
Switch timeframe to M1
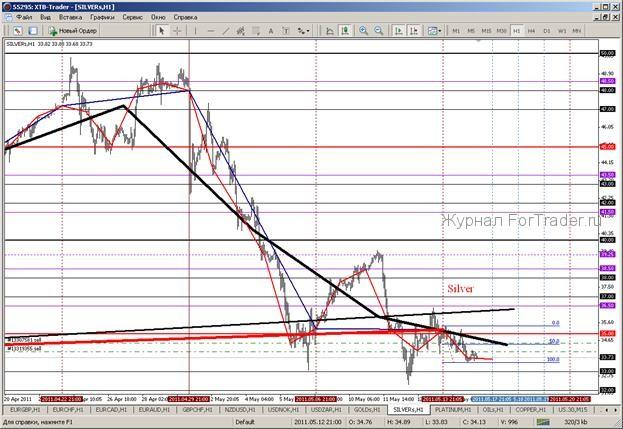456,31
